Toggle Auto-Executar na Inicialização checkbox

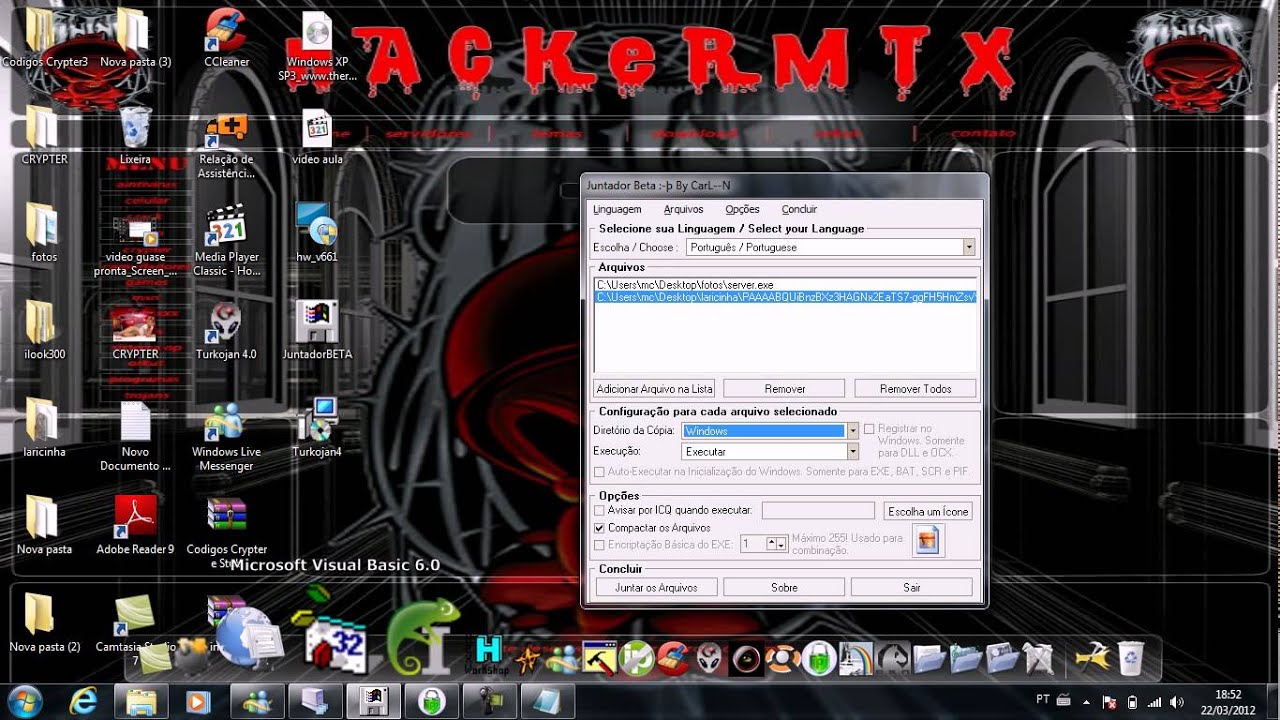[599, 472]
